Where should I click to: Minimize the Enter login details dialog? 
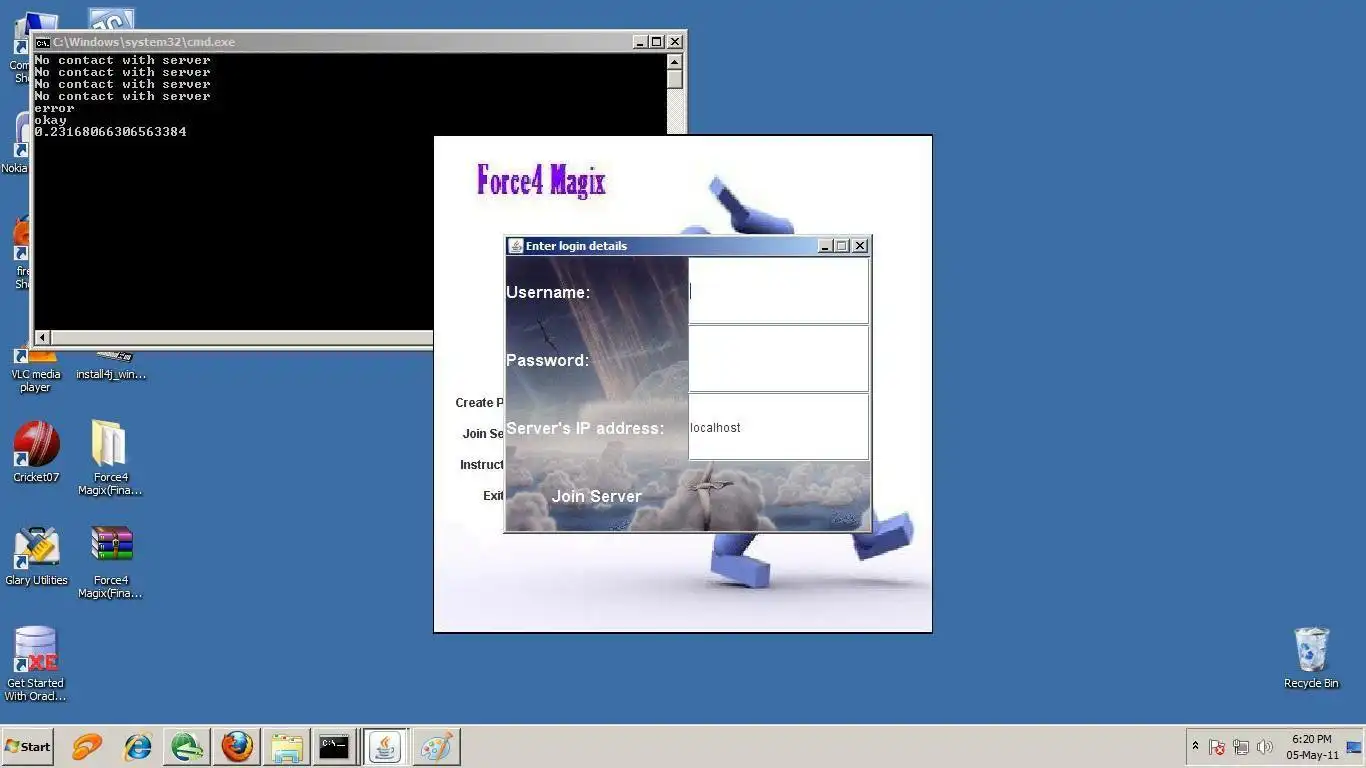[825, 246]
